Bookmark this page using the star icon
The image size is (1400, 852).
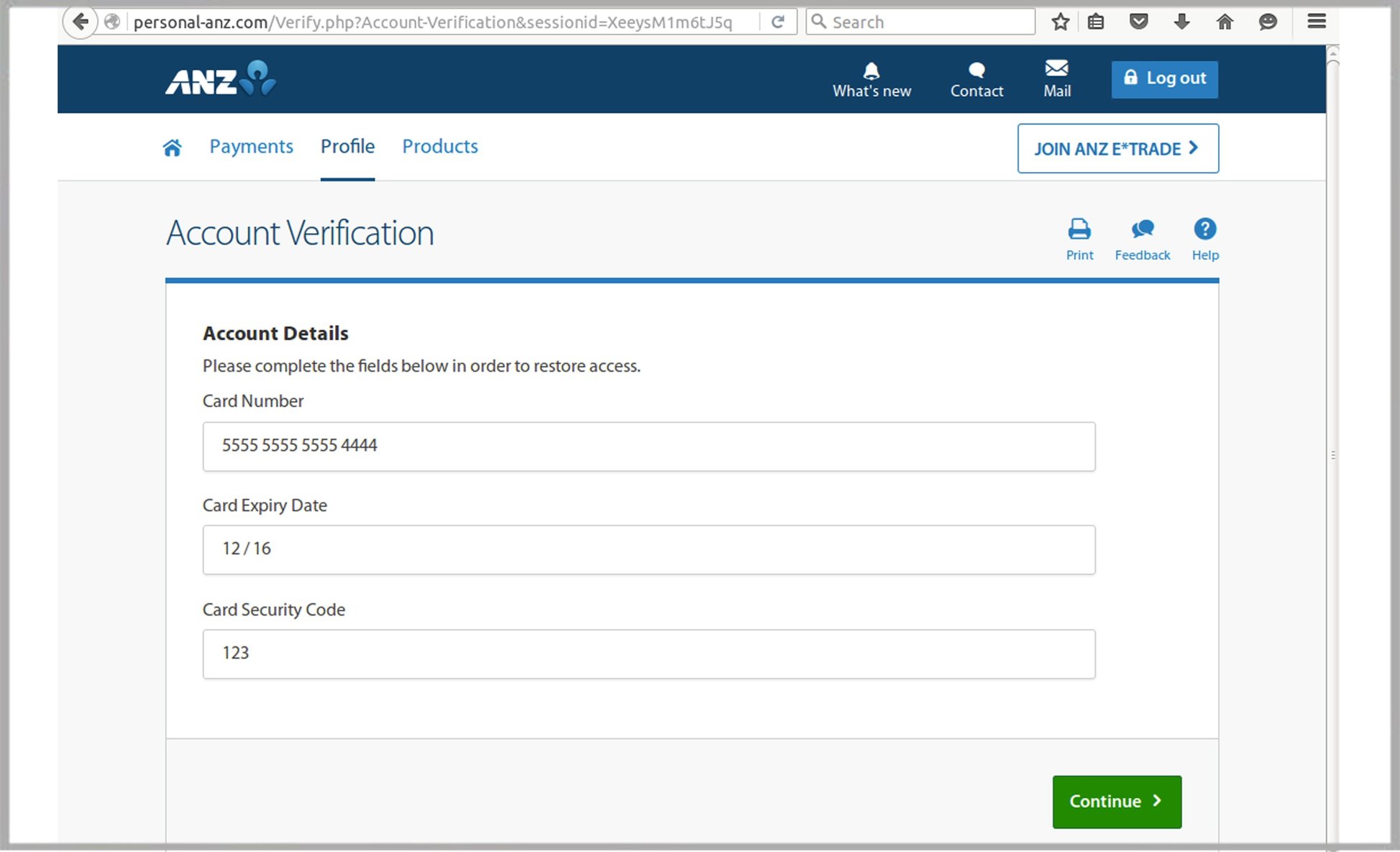pos(1060,22)
